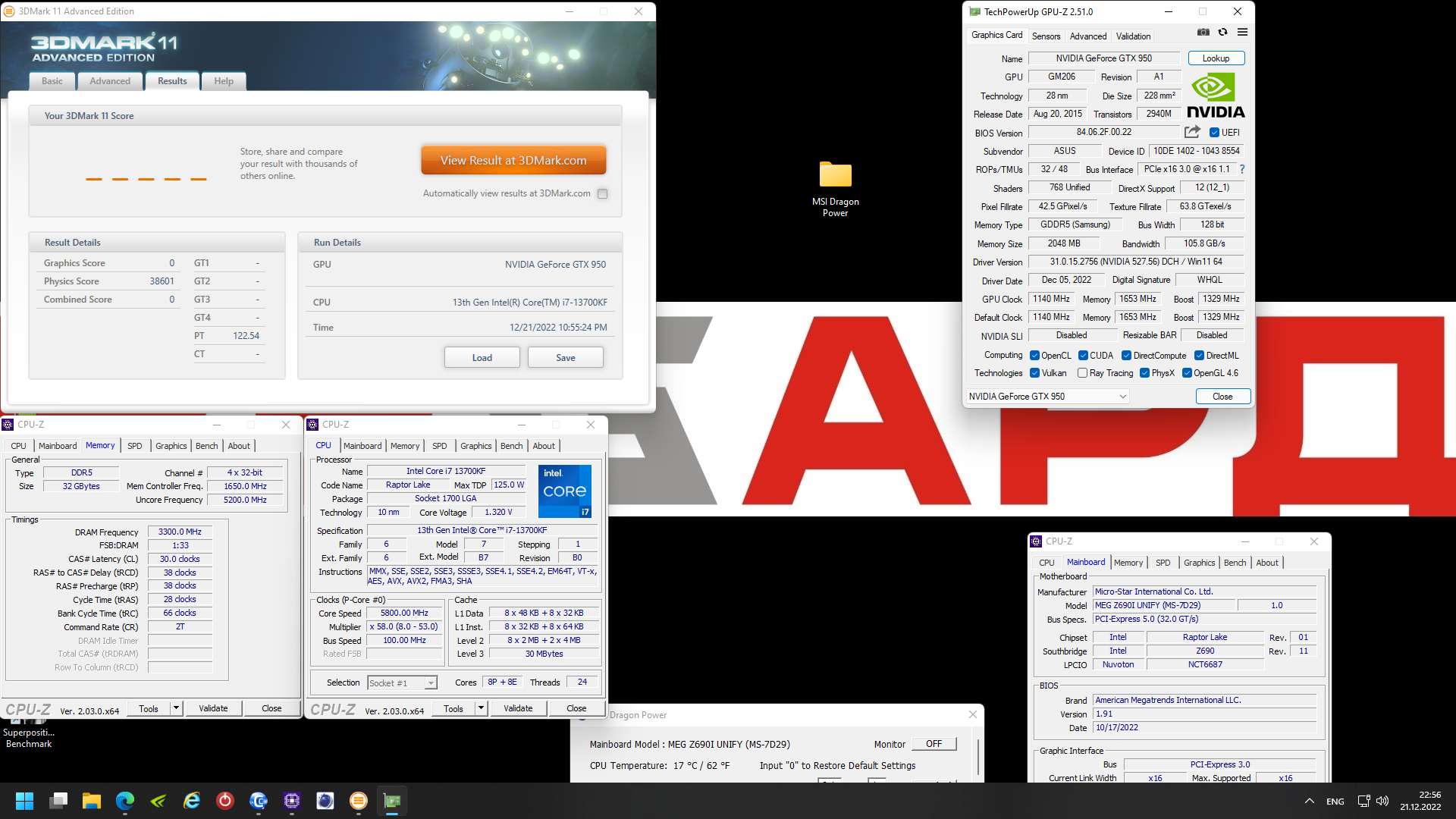Show hidden system tray icons chevron
The height and width of the screenshot is (819, 1456).
[1309, 801]
